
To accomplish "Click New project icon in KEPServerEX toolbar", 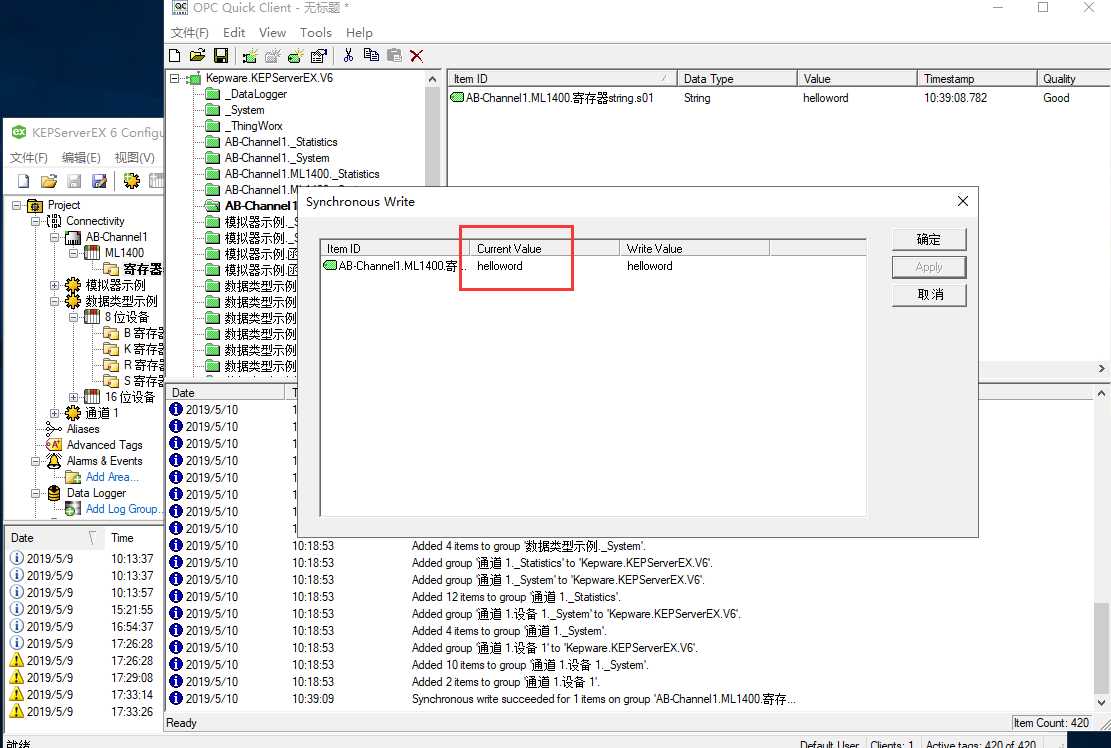I will [x=23, y=181].
